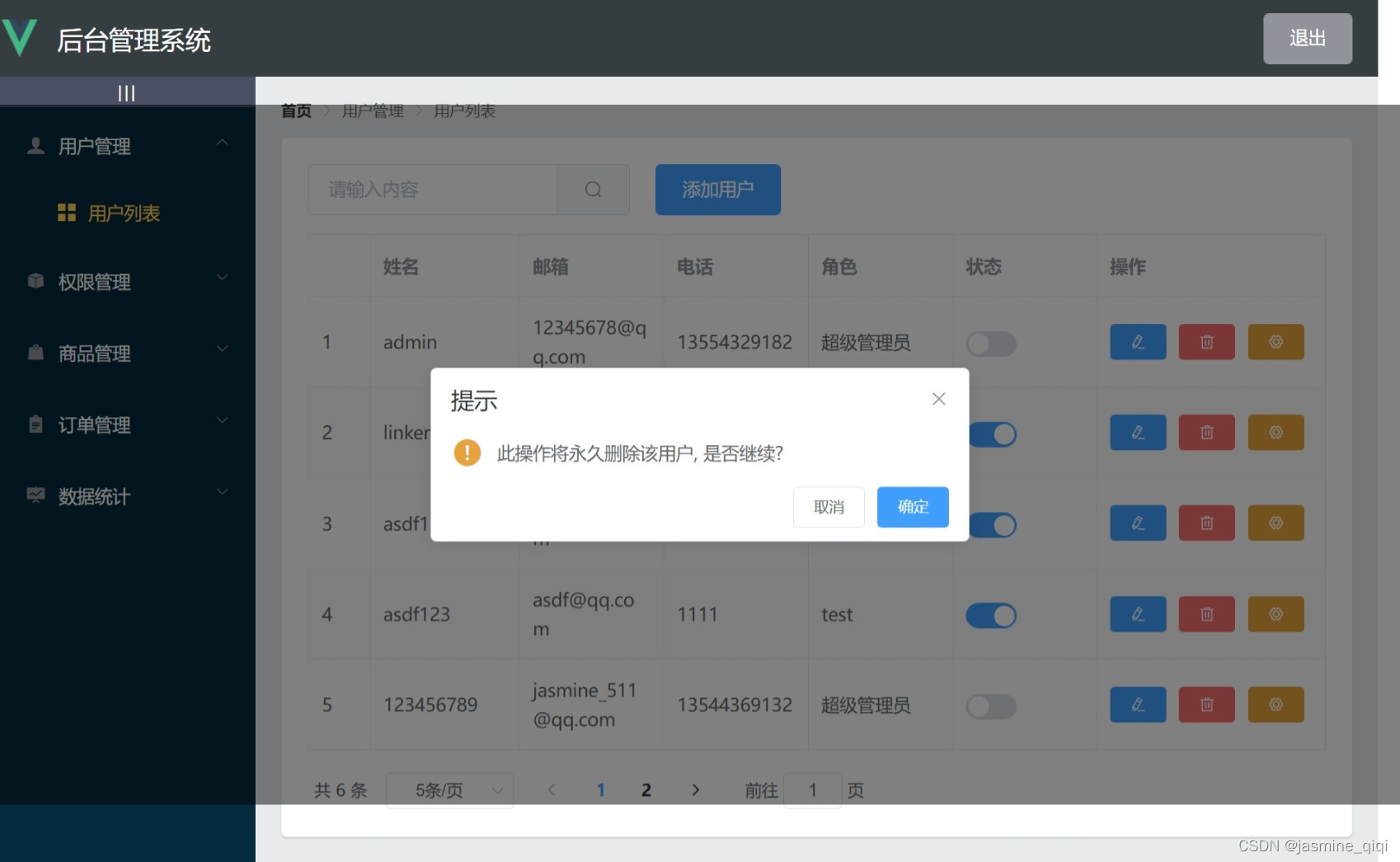Click the delete icon for admin row
1400x862 pixels.
pyautogui.click(x=1207, y=342)
